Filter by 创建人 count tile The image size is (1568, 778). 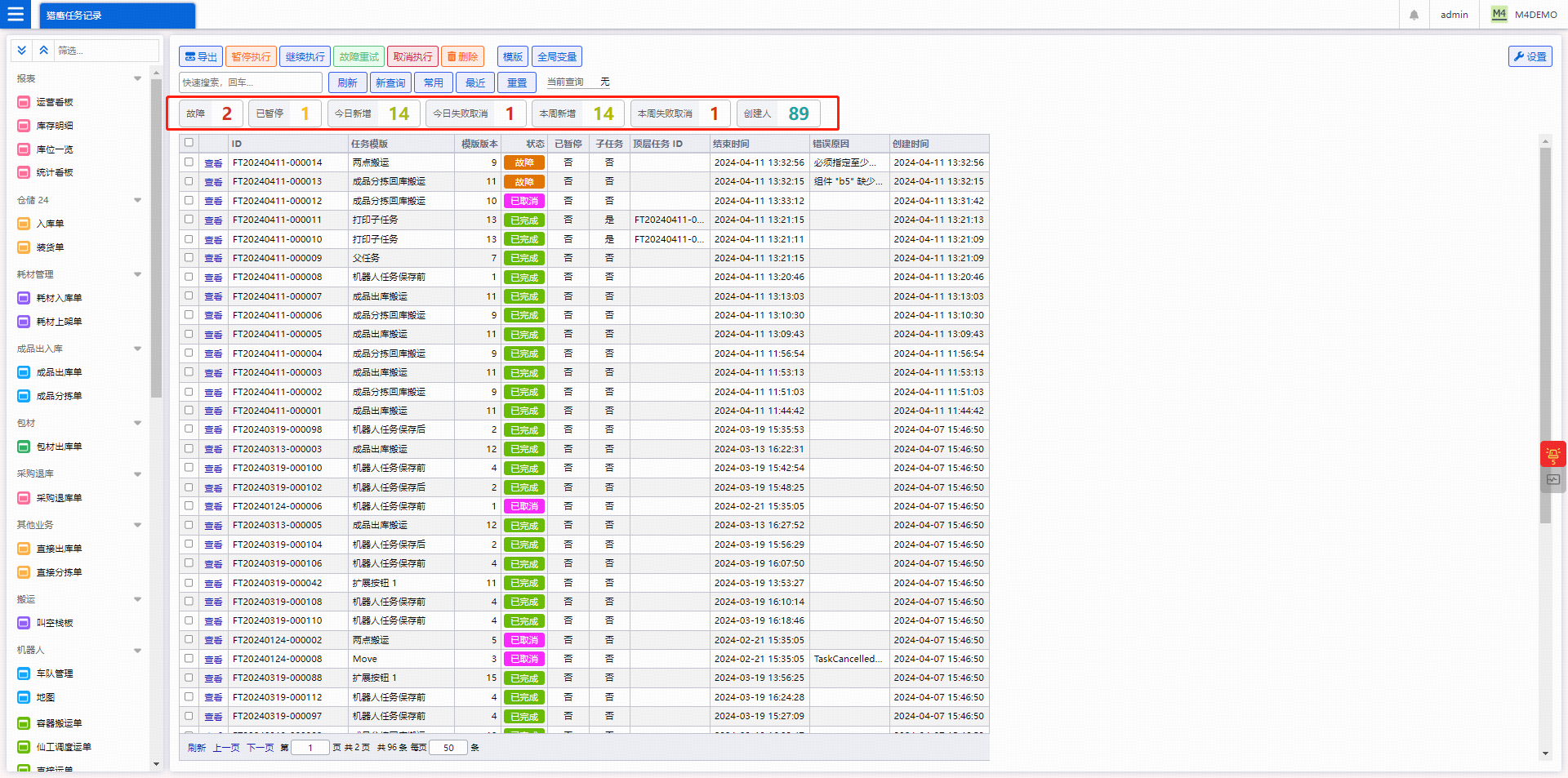click(778, 113)
